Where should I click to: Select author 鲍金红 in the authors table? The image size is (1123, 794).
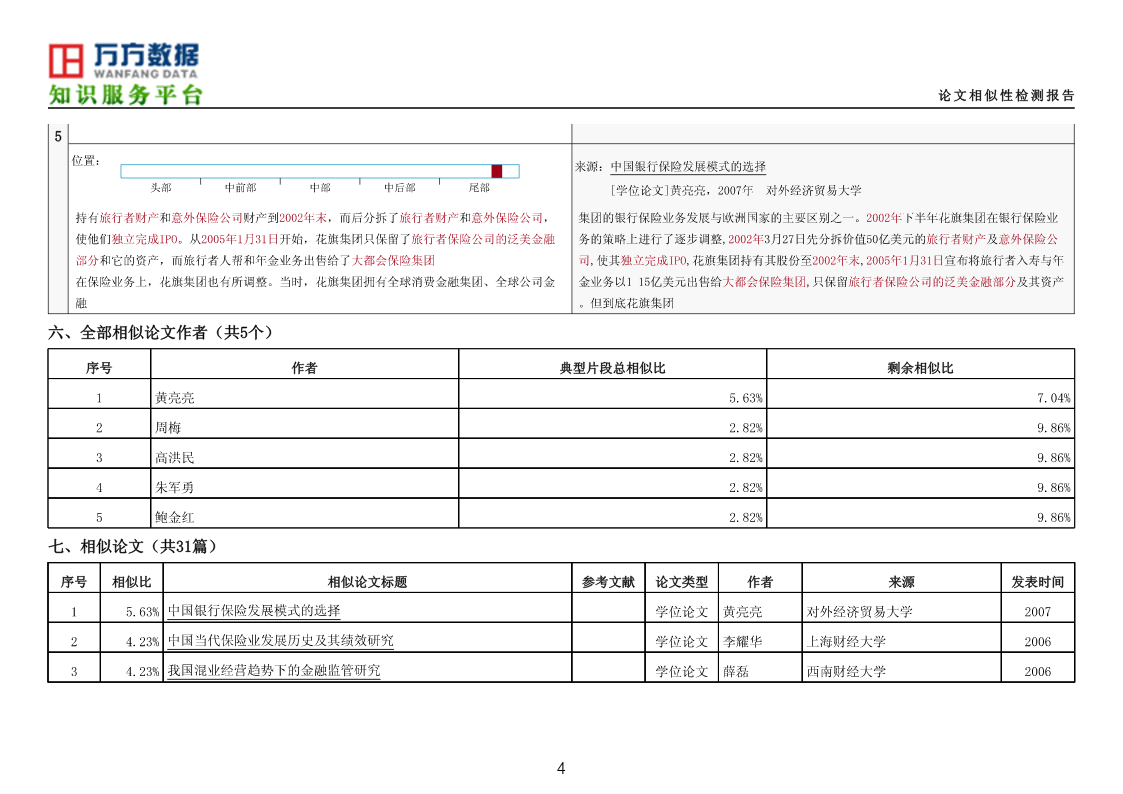click(x=175, y=518)
